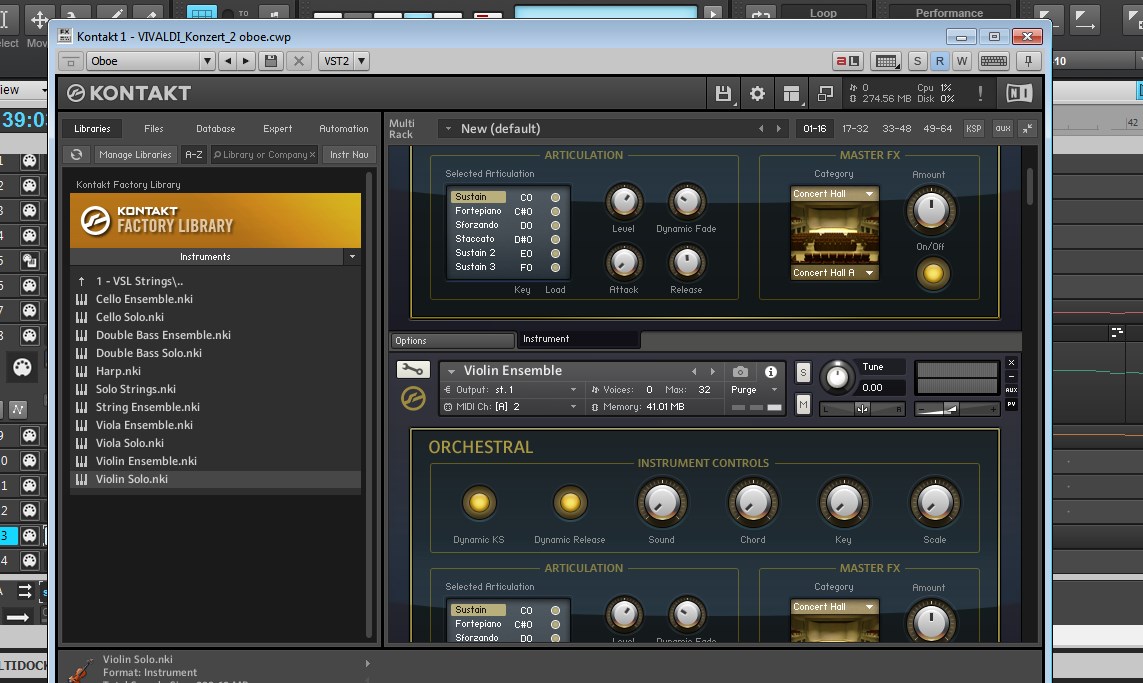This screenshot has width=1143, height=683.
Task: Open the workspace layout panel icon
Action: [792, 94]
